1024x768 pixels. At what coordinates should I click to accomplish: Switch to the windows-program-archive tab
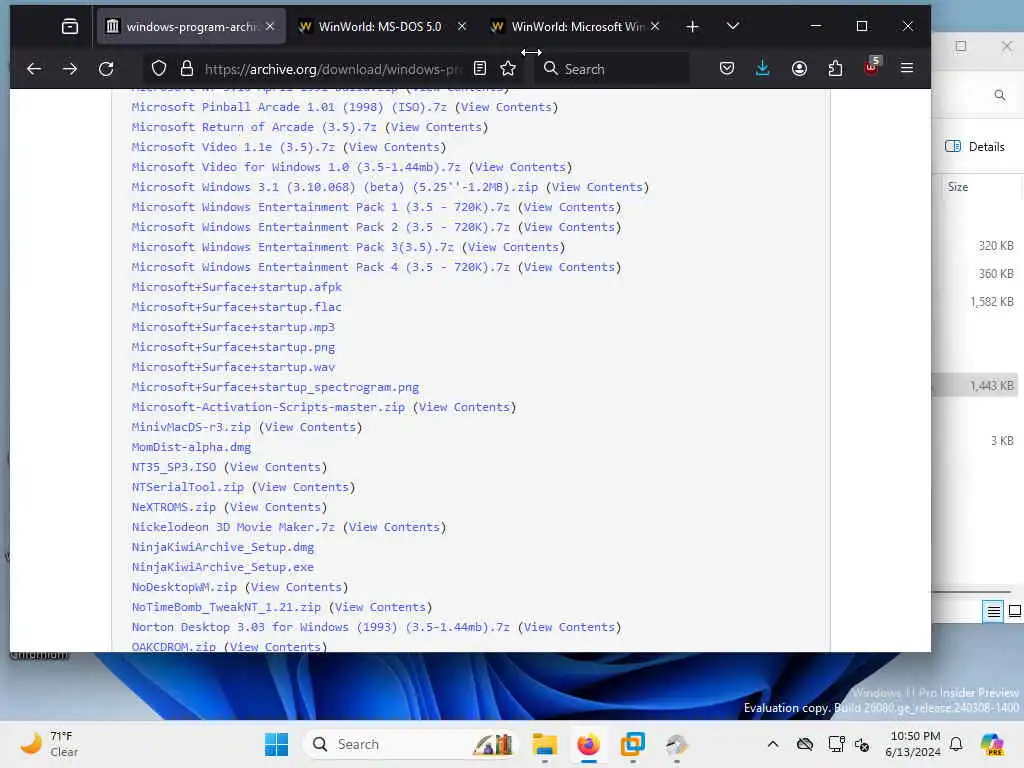coord(192,26)
